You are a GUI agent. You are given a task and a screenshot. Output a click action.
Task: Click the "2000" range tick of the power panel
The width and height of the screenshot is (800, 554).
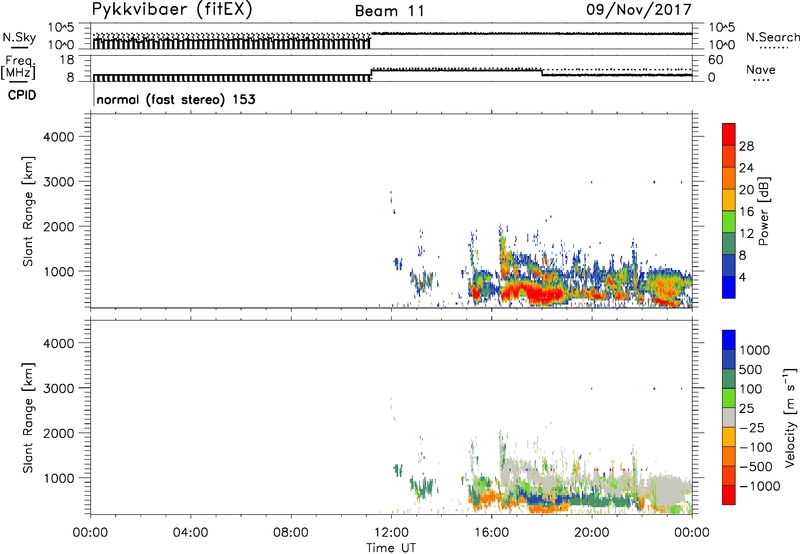[x=58, y=226]
